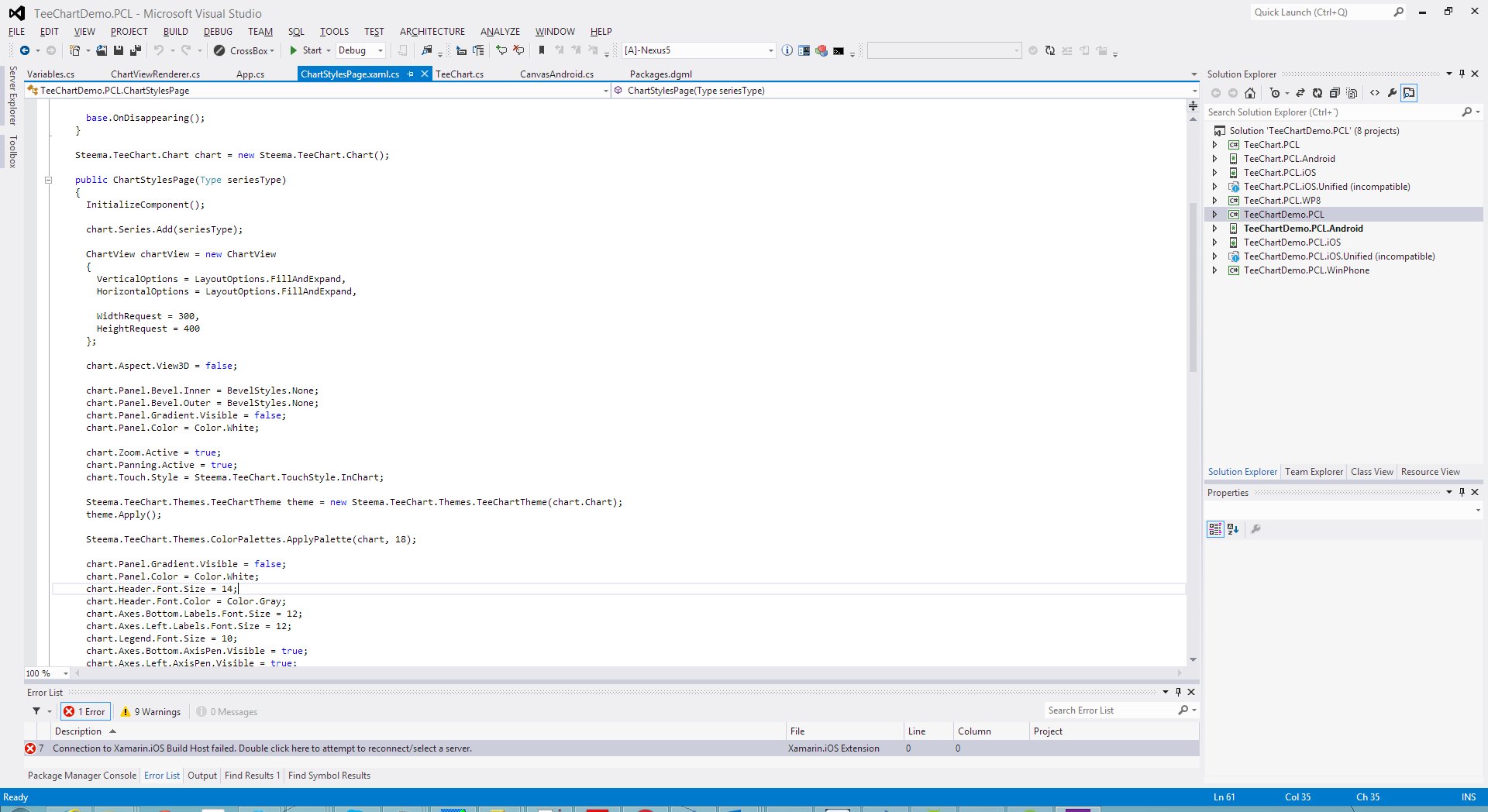
Task: Click View Code icon in Solution Explorer
Action: point(1375,93)
